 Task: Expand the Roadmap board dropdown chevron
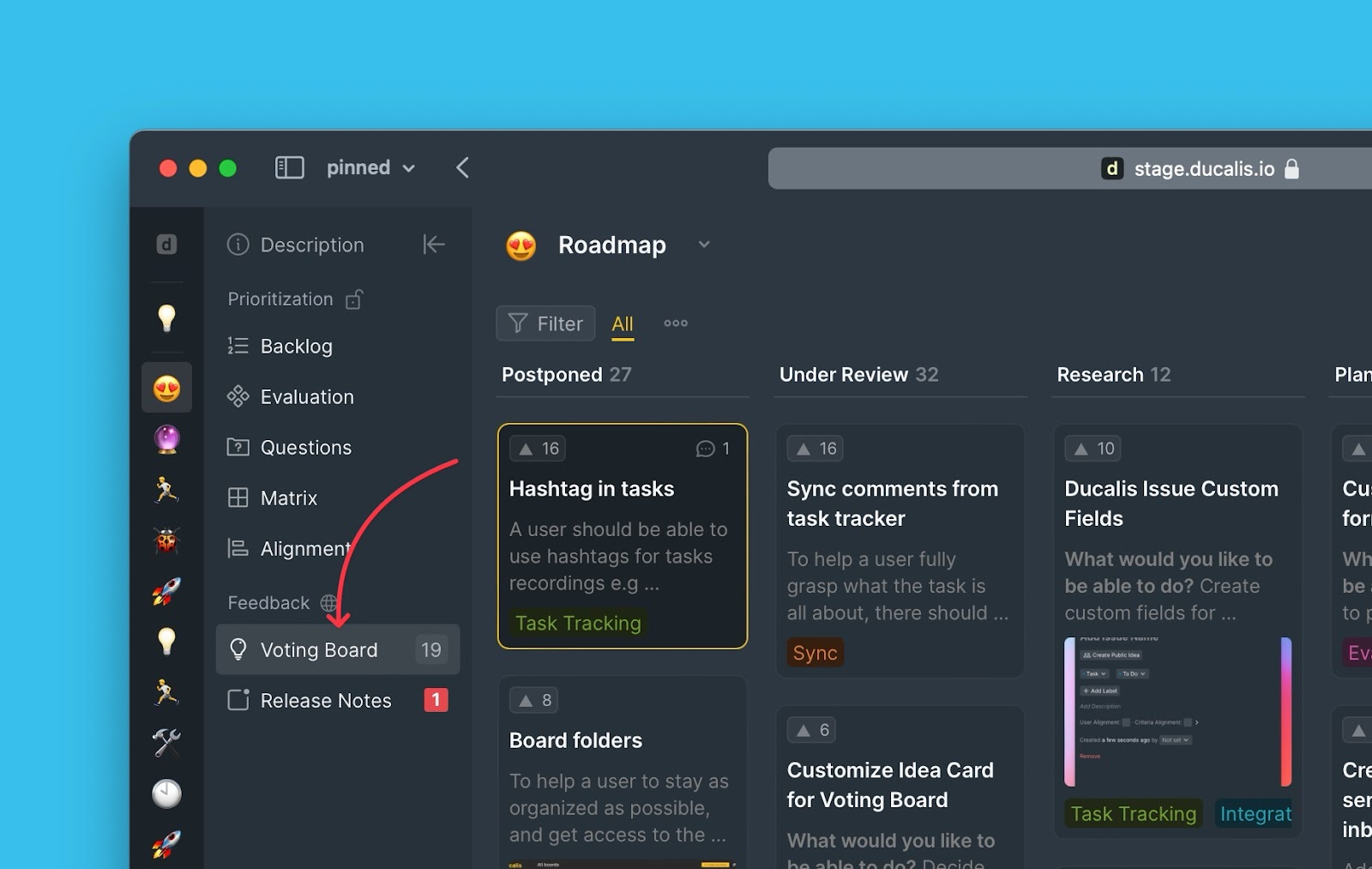coord(704,244)
